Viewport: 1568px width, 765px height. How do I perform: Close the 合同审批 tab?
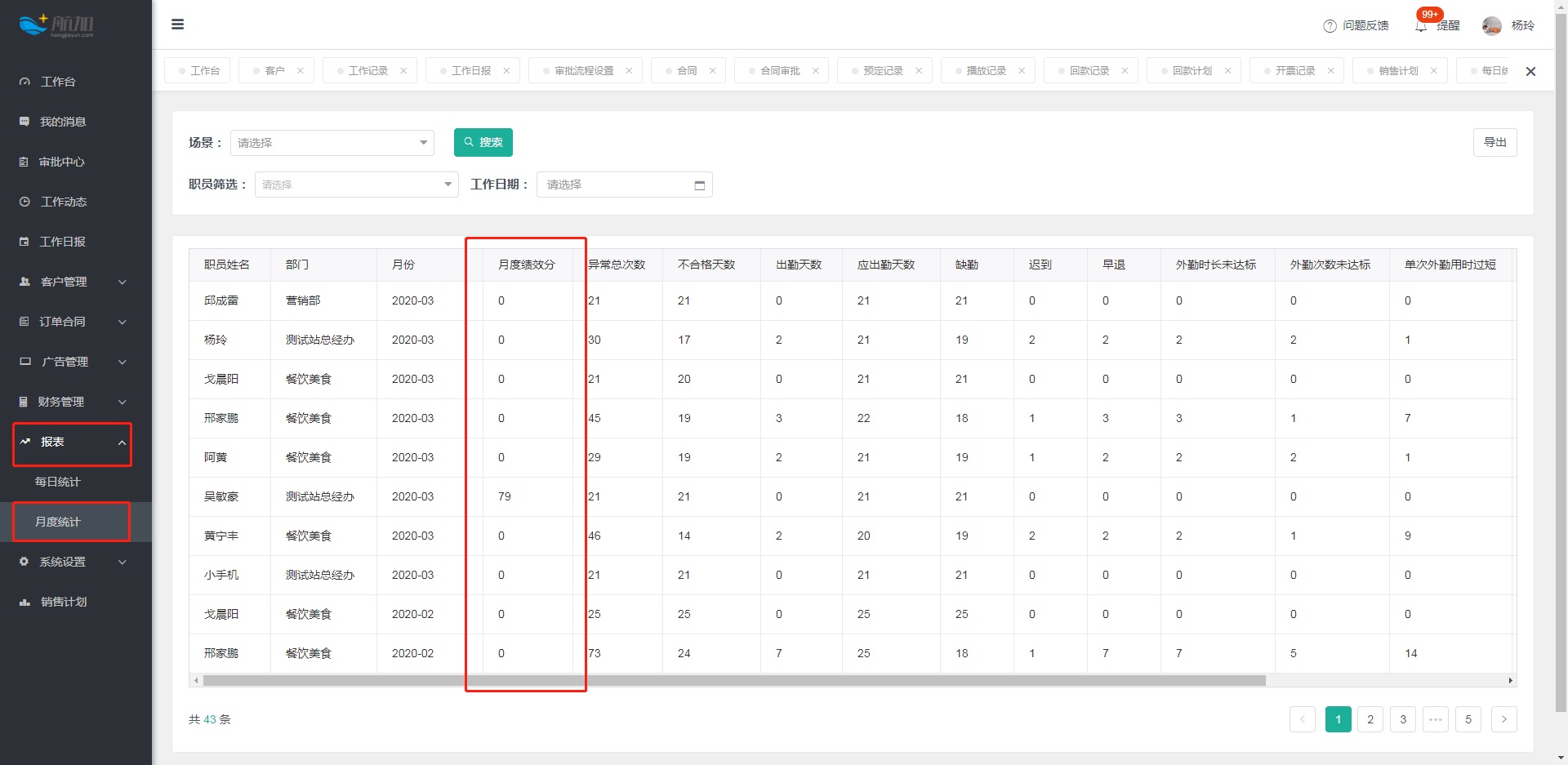point(815,71)
